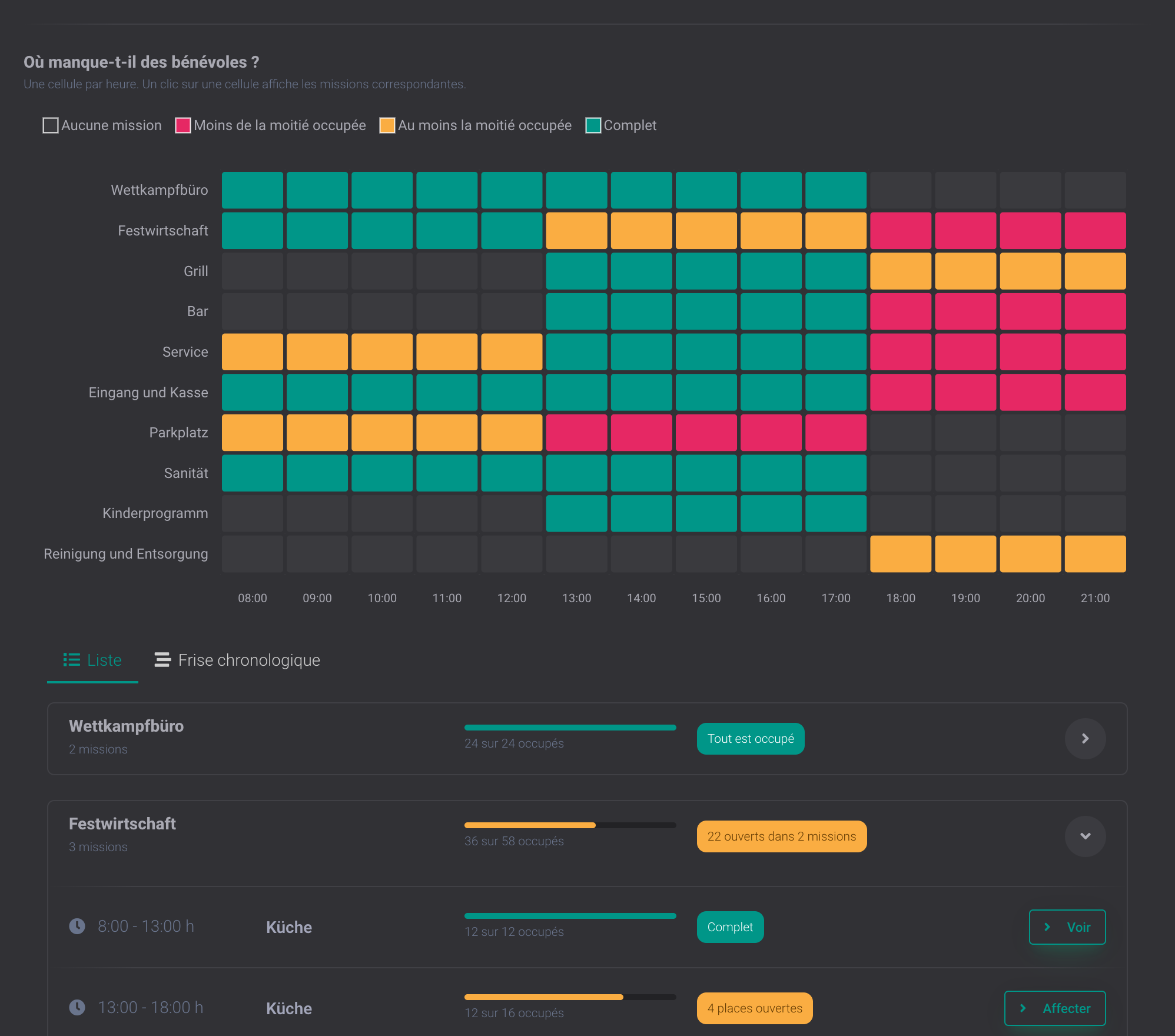Toggle the Aucune mission legend box
Image resolution: width=1175 pixels, height=1036 pixels.
coord(51,125)
